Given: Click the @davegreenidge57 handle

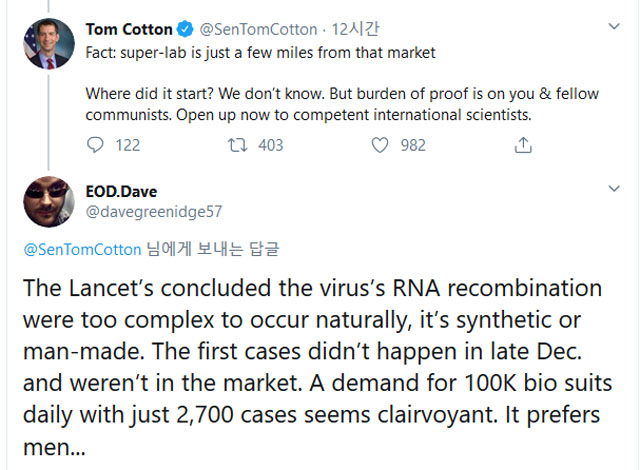Looking at the screenshot, I should click(153, 211).
